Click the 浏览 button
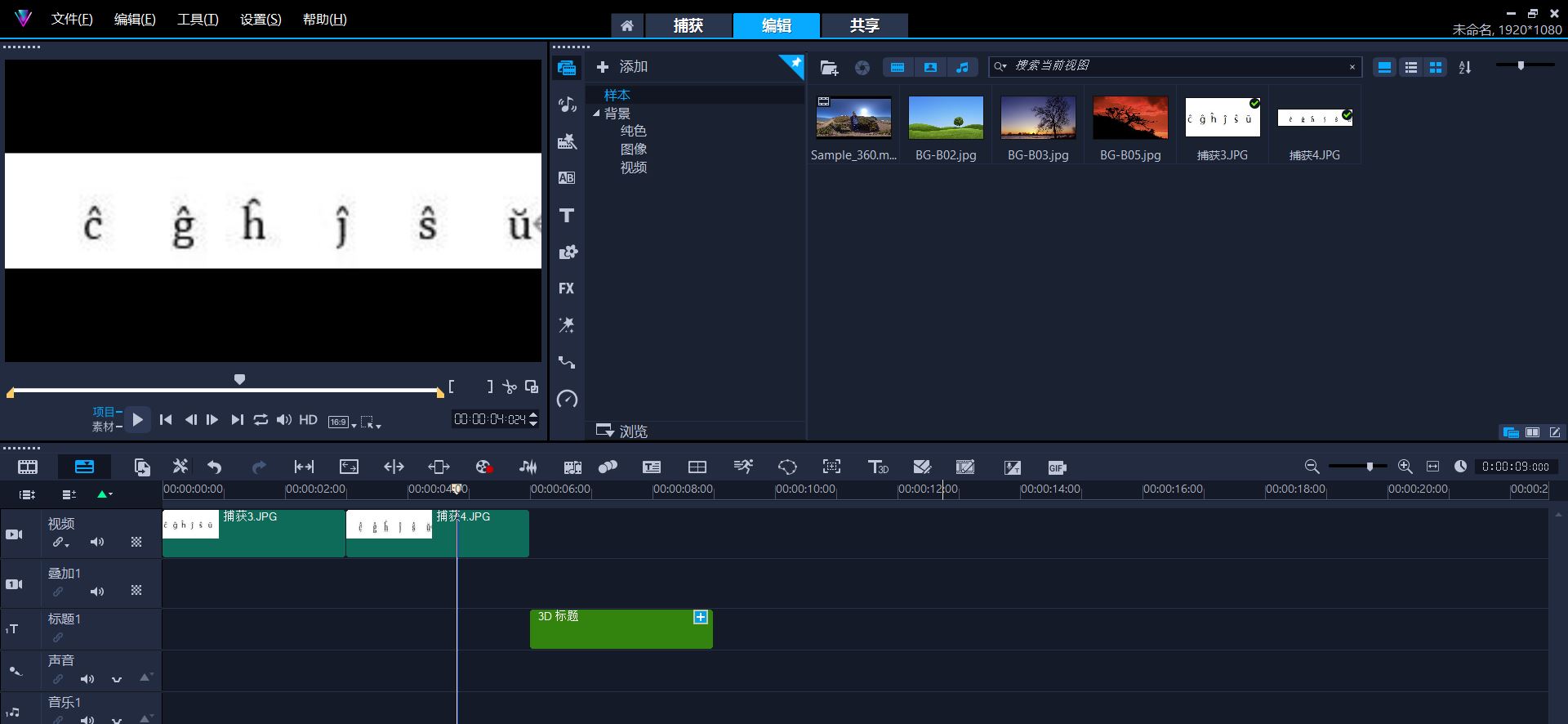This screenshot has height=724, width=1568. (x=622, y=431)
